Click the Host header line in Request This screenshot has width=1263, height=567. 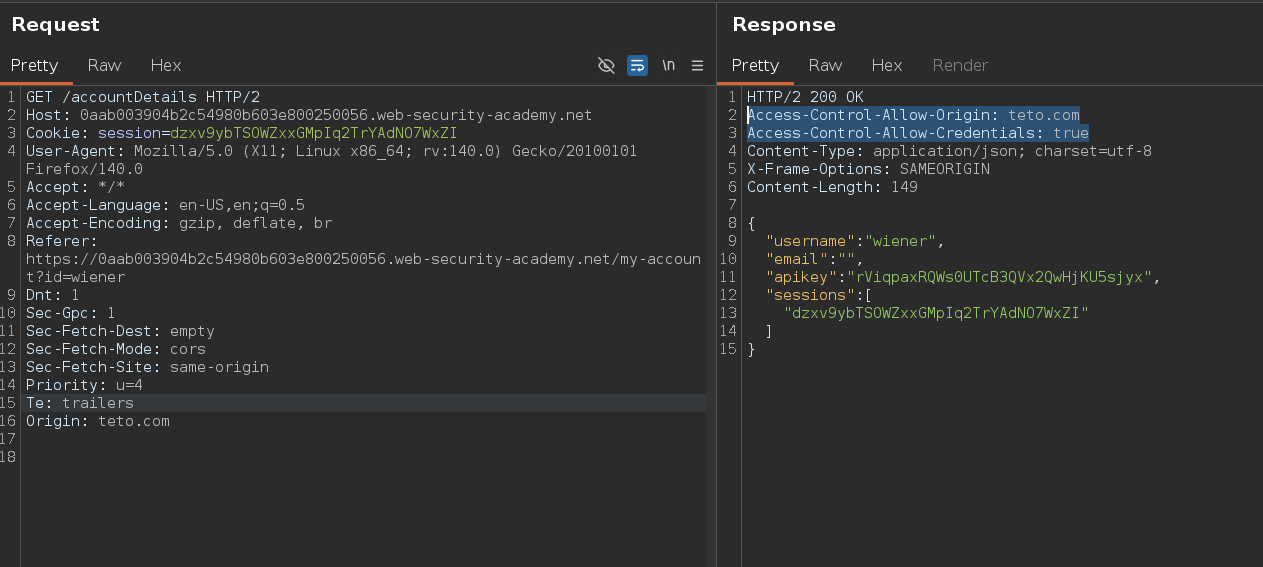[x=309, y=115]
